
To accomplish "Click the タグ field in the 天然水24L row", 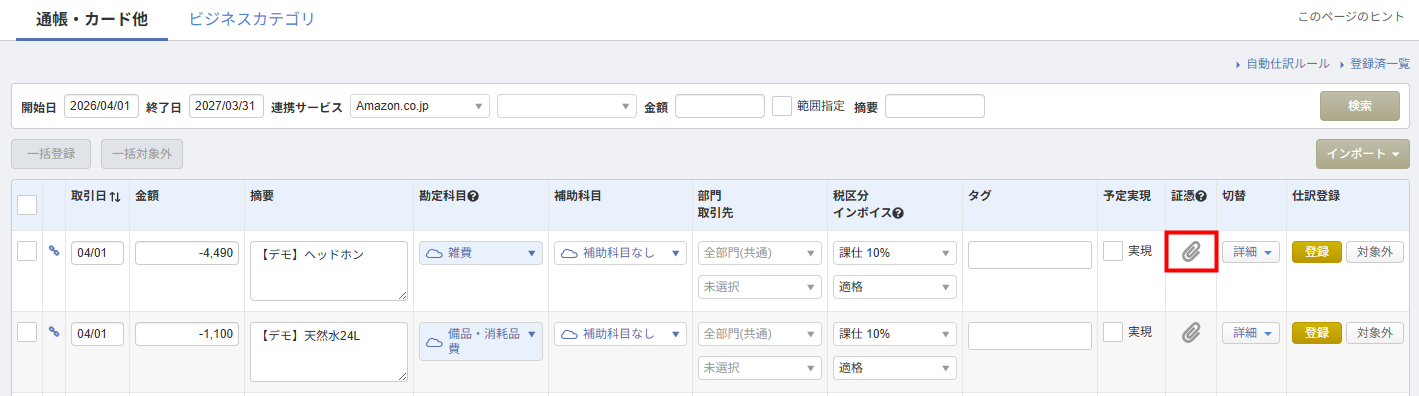I will click(1029, 336).
